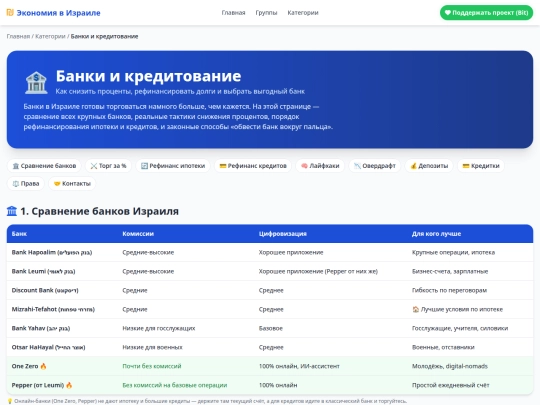The image size is (540, 405).
Task: Click the Бизнес-счета, зарплатные cell
Action: tap(450, 271)
